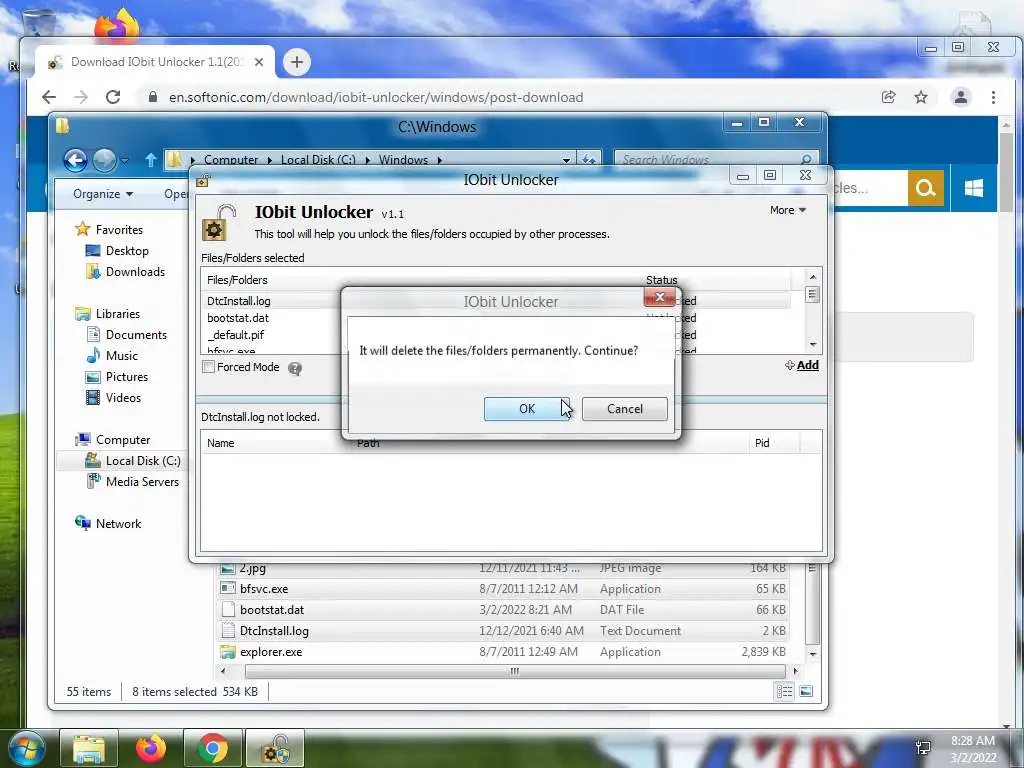Open the Windows Start menu
The image size is (1024, 768).
pos(26,748)
